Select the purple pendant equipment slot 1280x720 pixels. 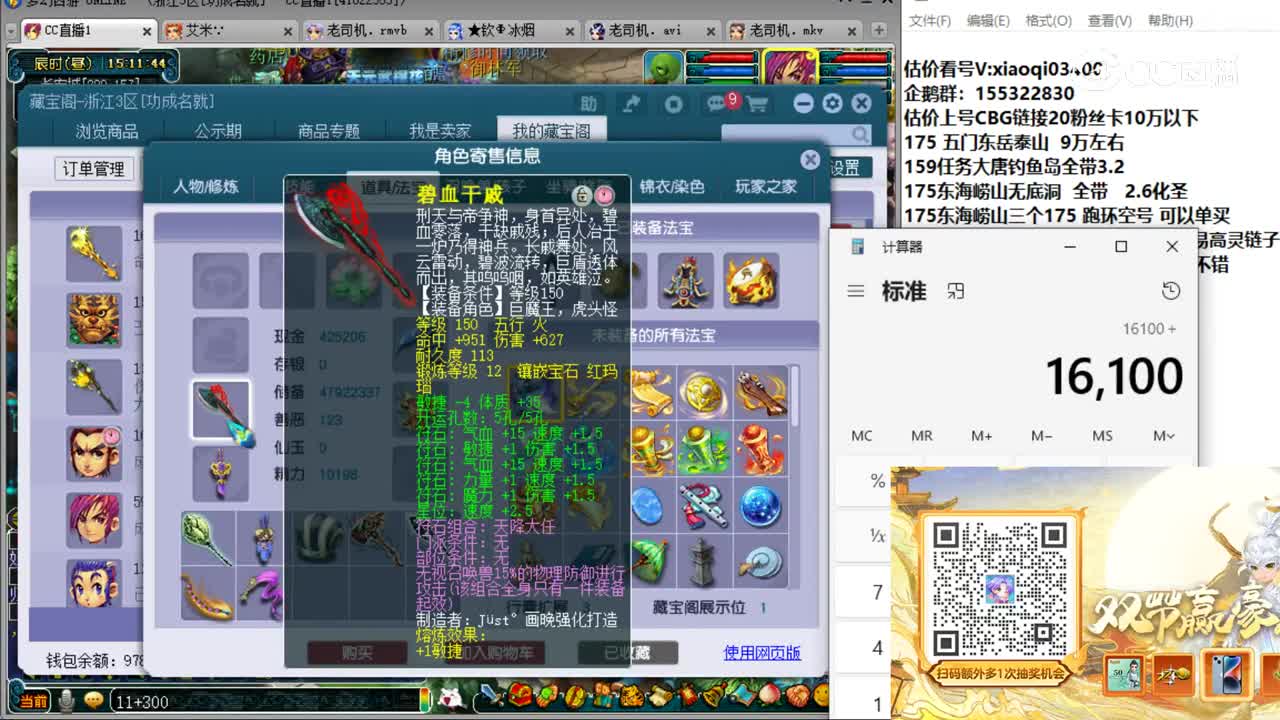[x=221, y=473]
